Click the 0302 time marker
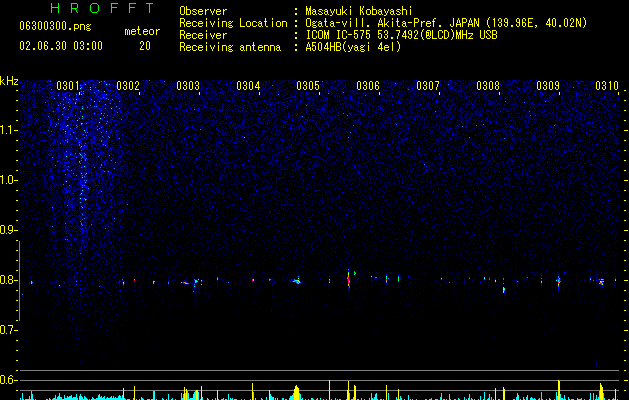This screenshot has width=629, height=400. (x=128, y=86)
